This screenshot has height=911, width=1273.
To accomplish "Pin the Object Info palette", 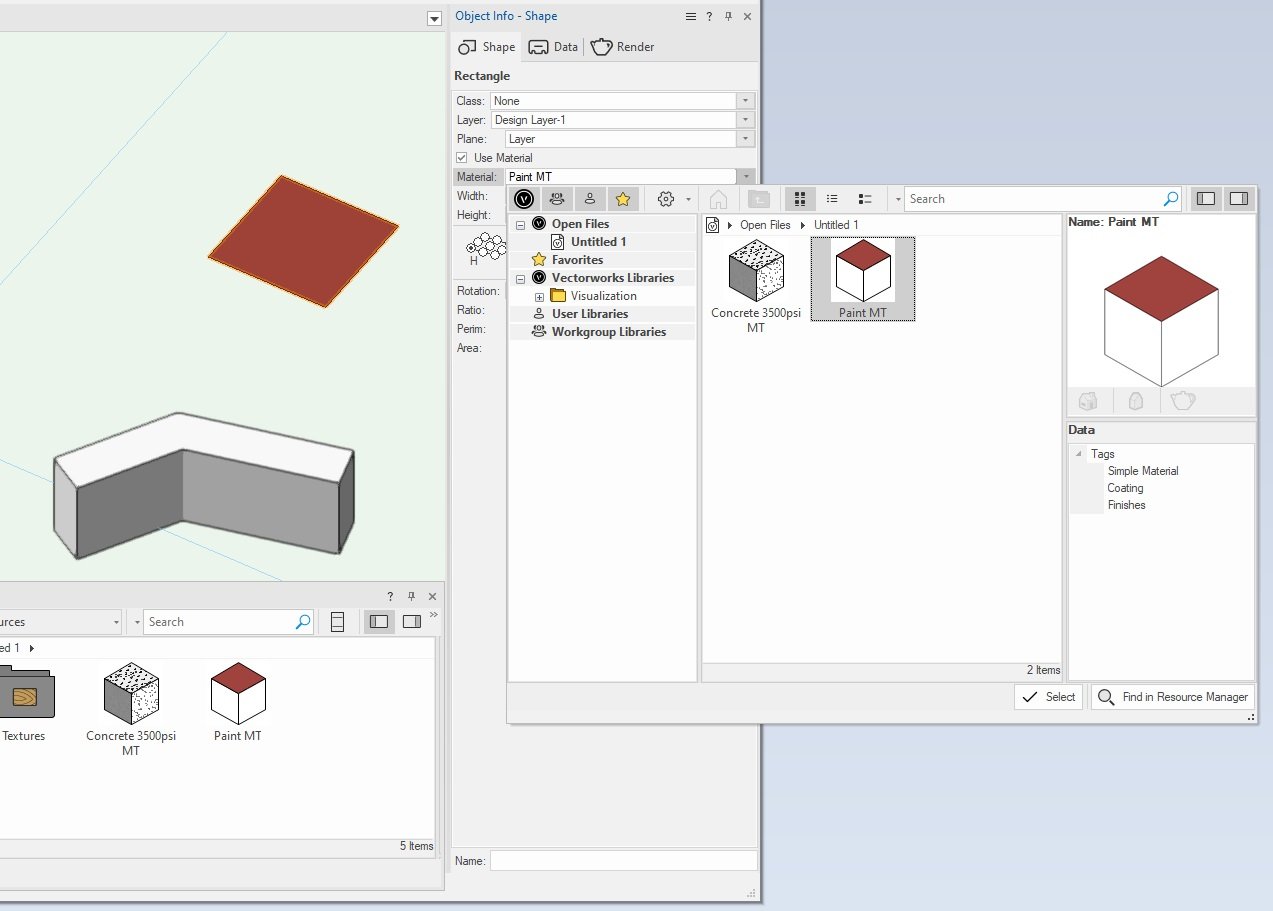I will 729,16.
